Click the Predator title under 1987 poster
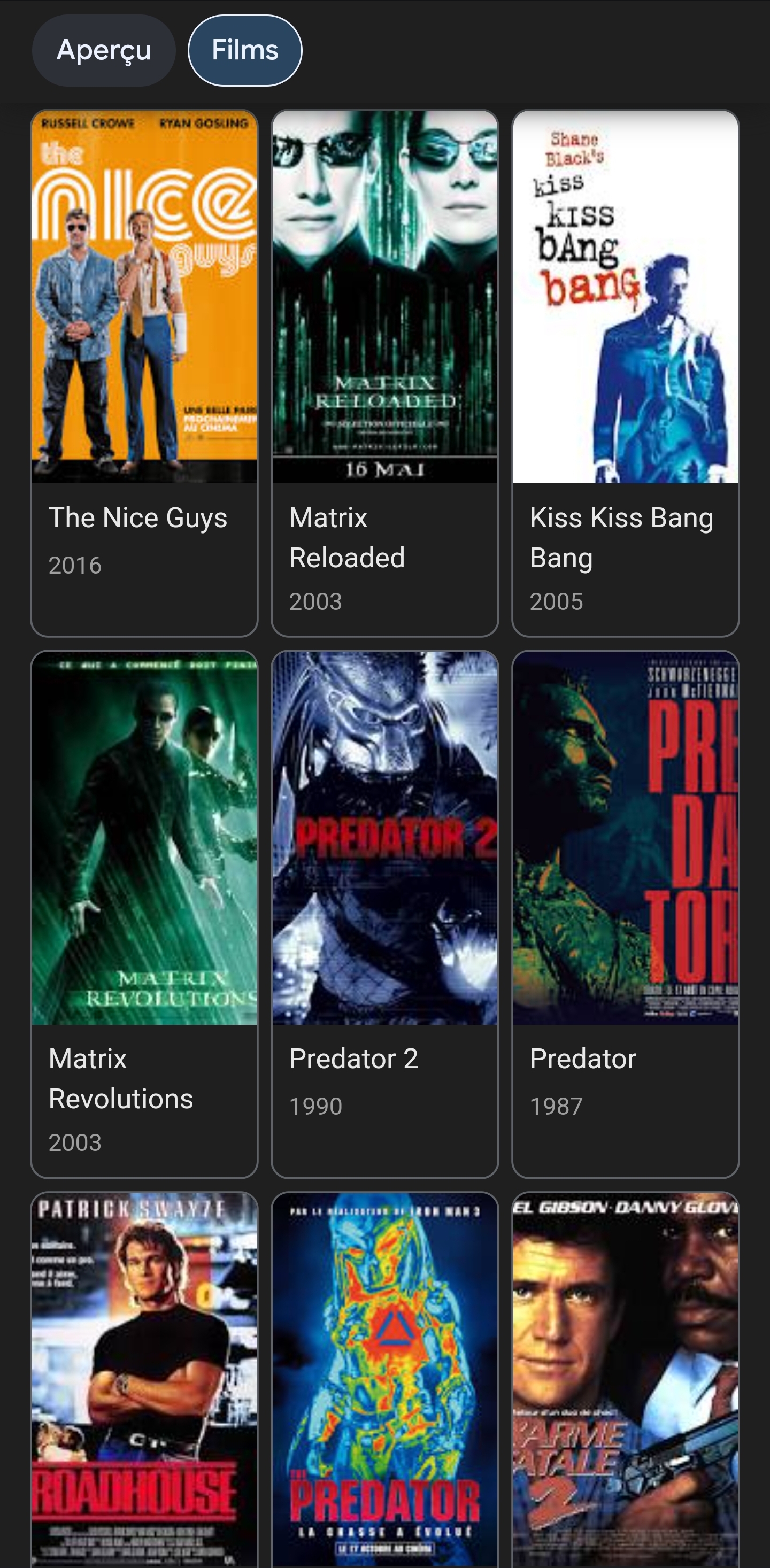 click(x=582, y=1059)
